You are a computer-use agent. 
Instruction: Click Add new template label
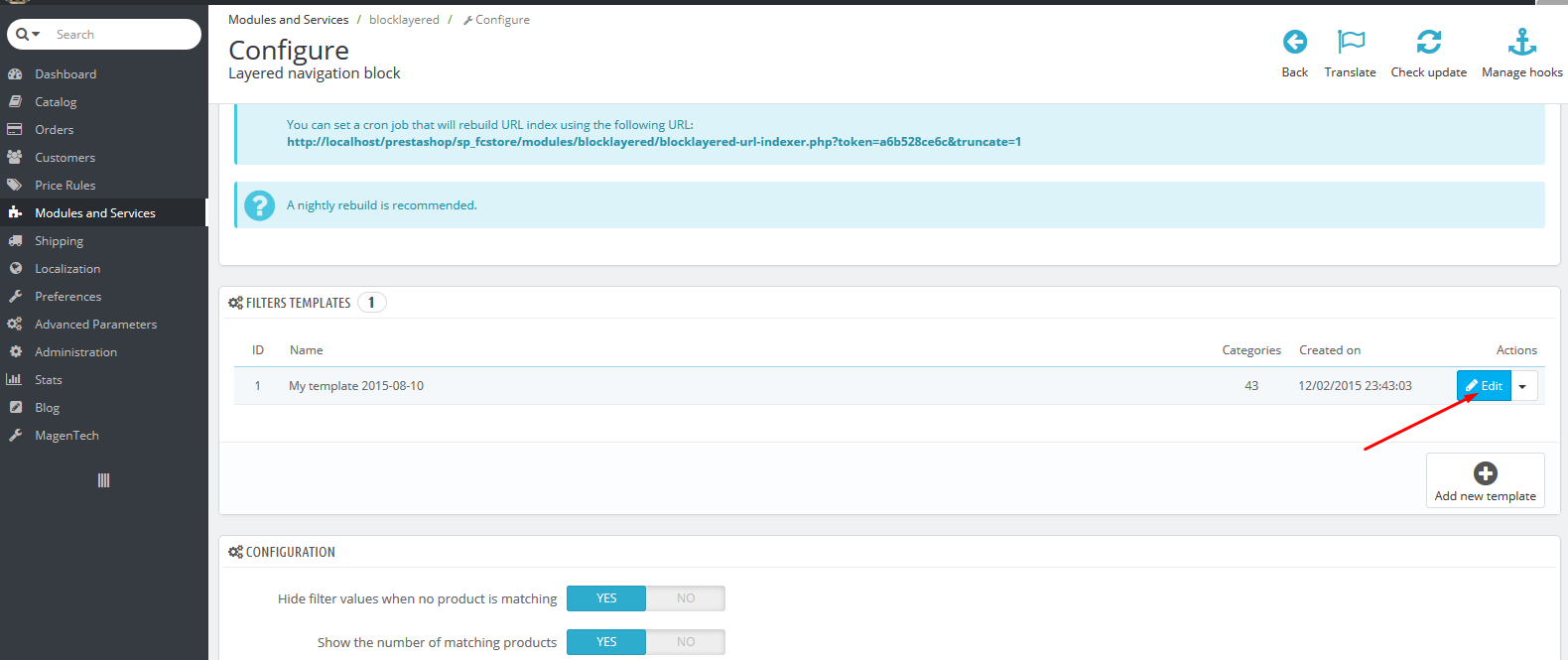pyautogui.click(x=1485, y=496)
